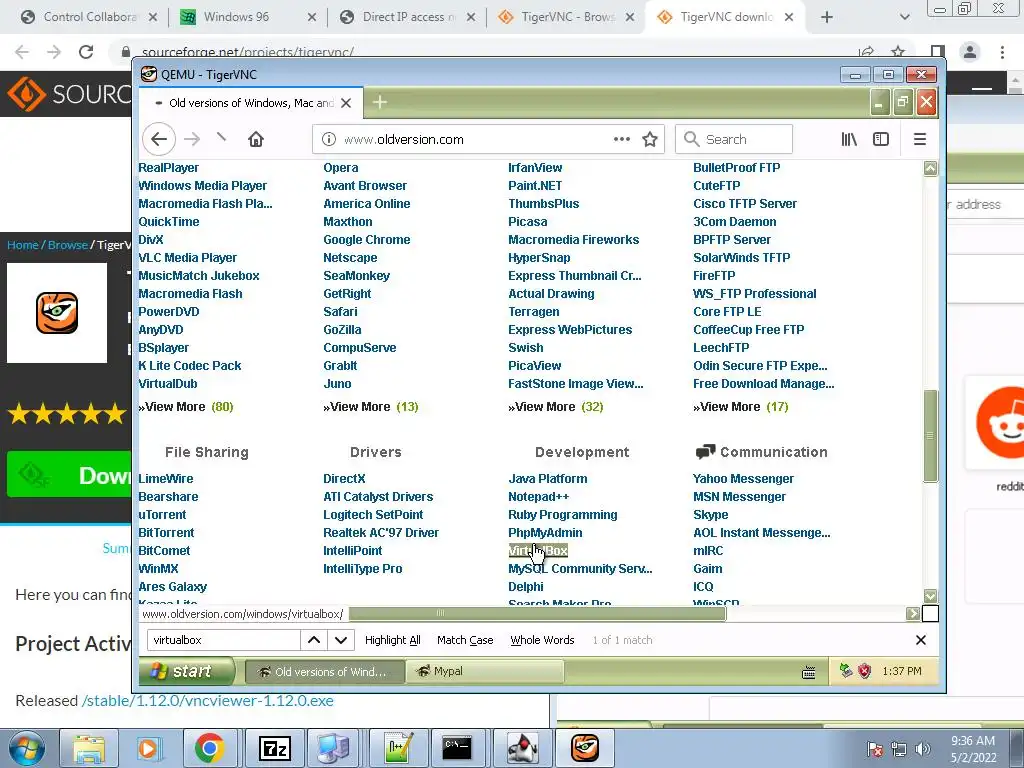The height and width of the screenshot is (768, 1024).
Task: Click the Mypal page vertical scrollbar thumb
Action: coord(930,436)
